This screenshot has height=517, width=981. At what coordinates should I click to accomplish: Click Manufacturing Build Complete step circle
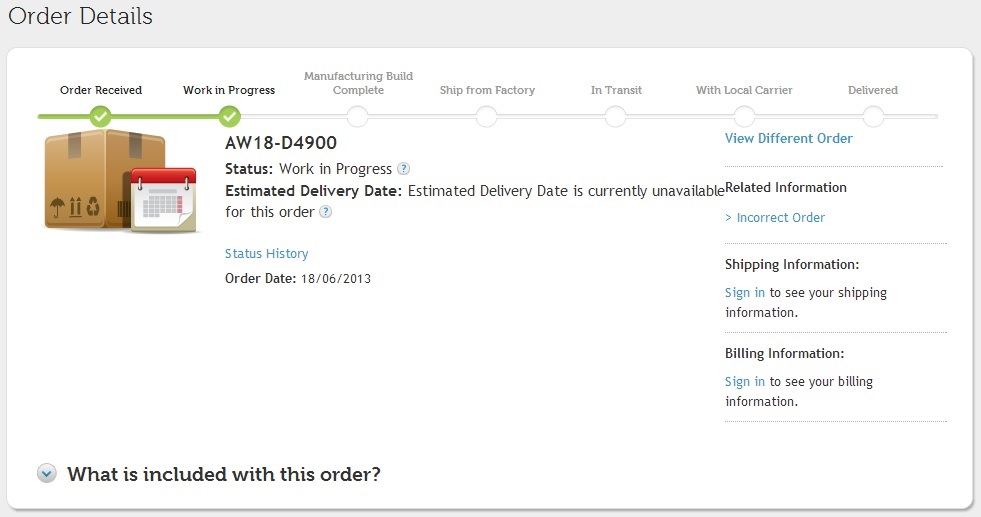[x=358, y=117]
